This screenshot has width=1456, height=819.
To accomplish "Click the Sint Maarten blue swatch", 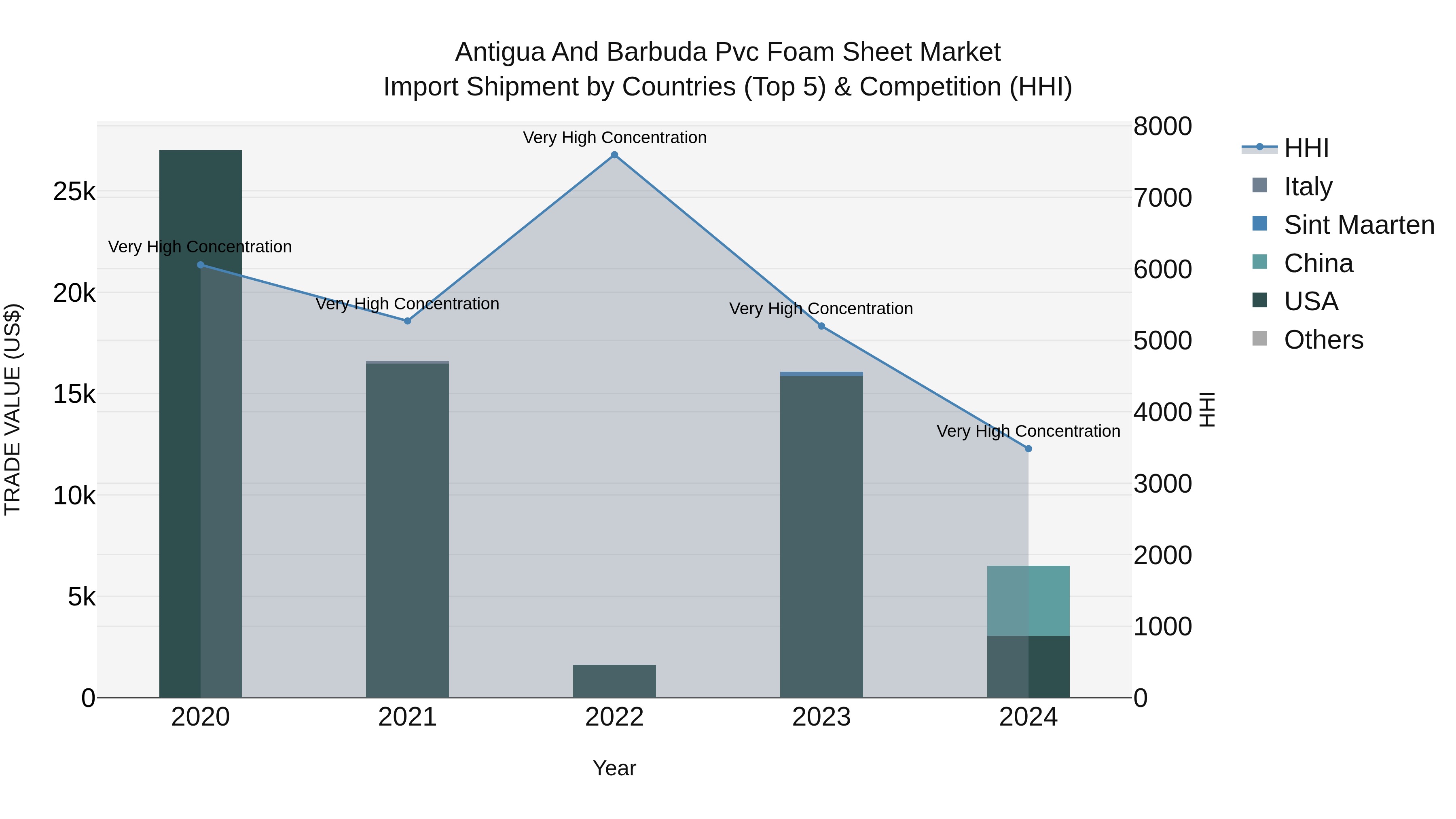I will [1260, 223].
